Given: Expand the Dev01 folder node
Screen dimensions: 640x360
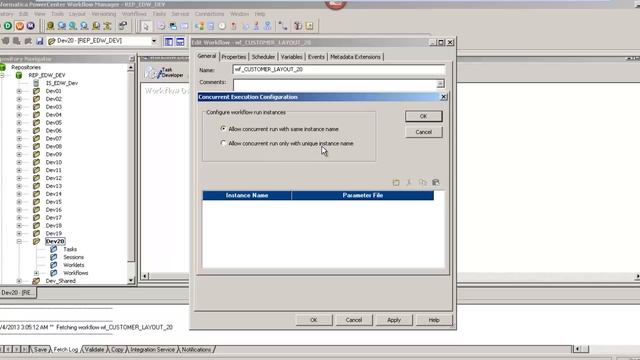Looking at the screenshot, I should click(19, 91).
